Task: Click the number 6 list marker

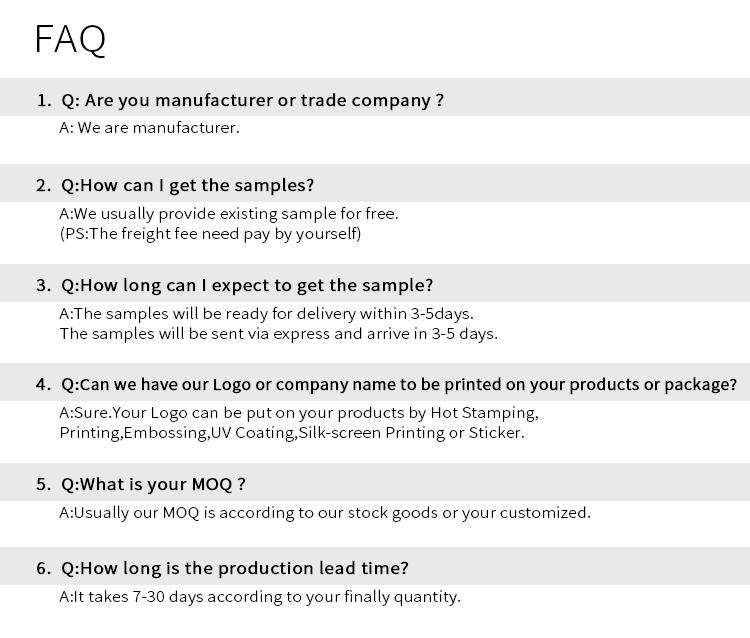Action: [43, 568]
